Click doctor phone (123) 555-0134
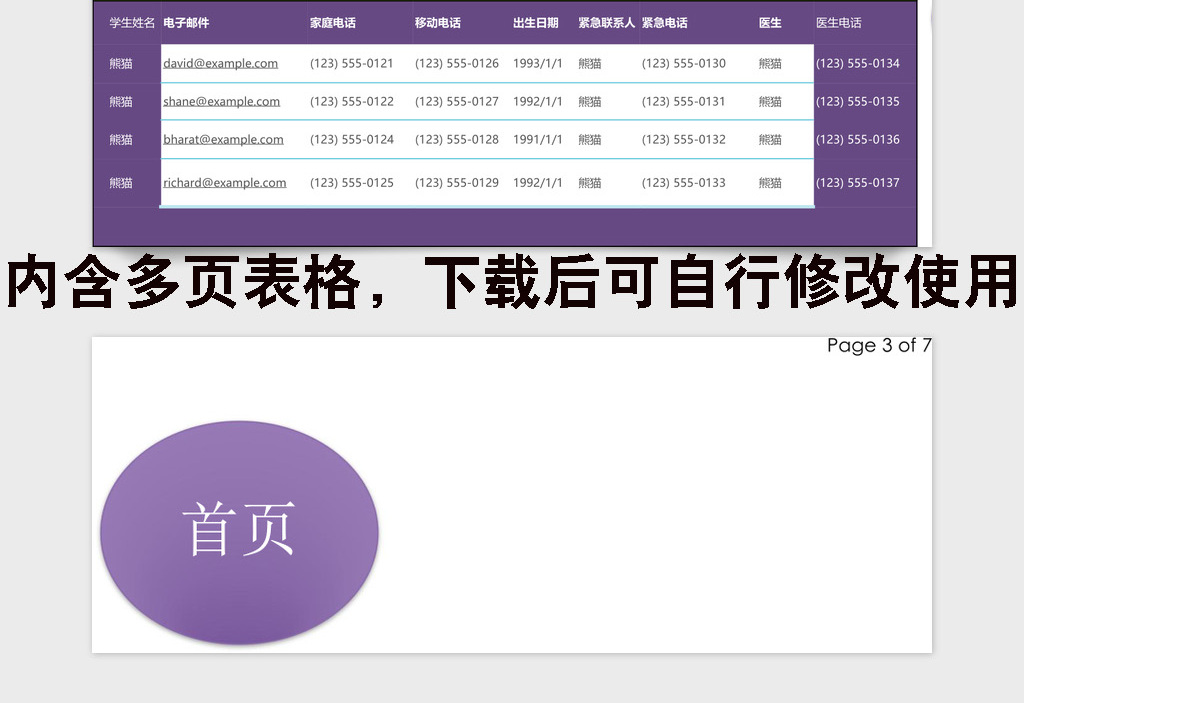The image size is (1200, 703). [858, 63]
